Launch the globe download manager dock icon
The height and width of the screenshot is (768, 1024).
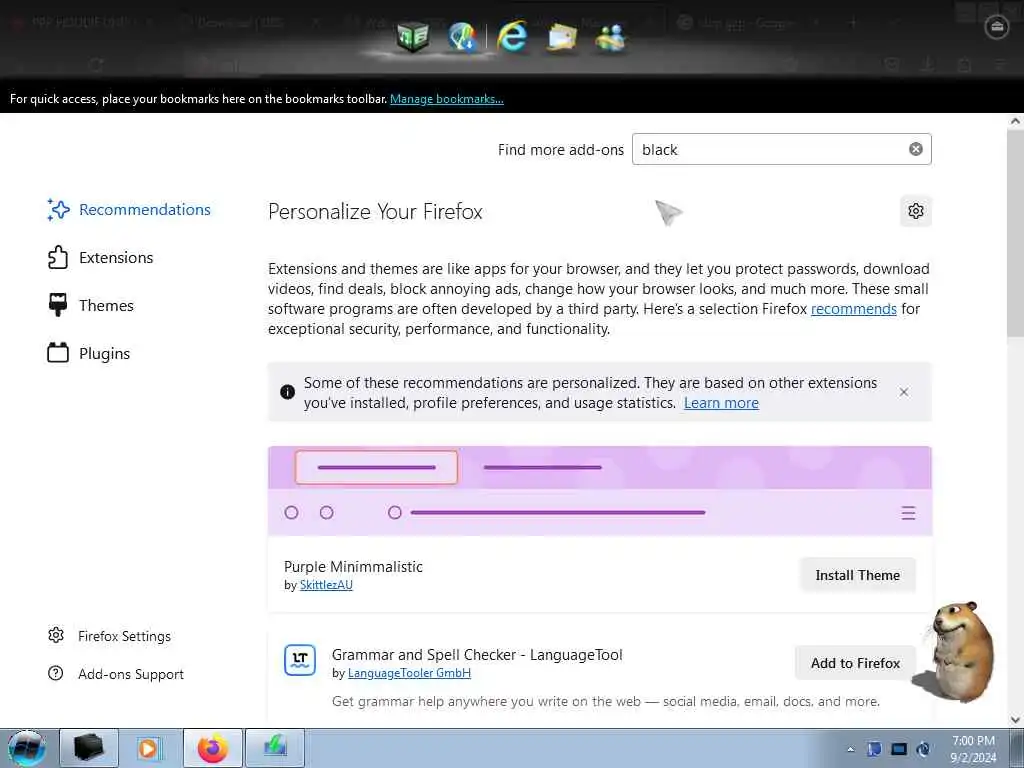click(462, 36)
